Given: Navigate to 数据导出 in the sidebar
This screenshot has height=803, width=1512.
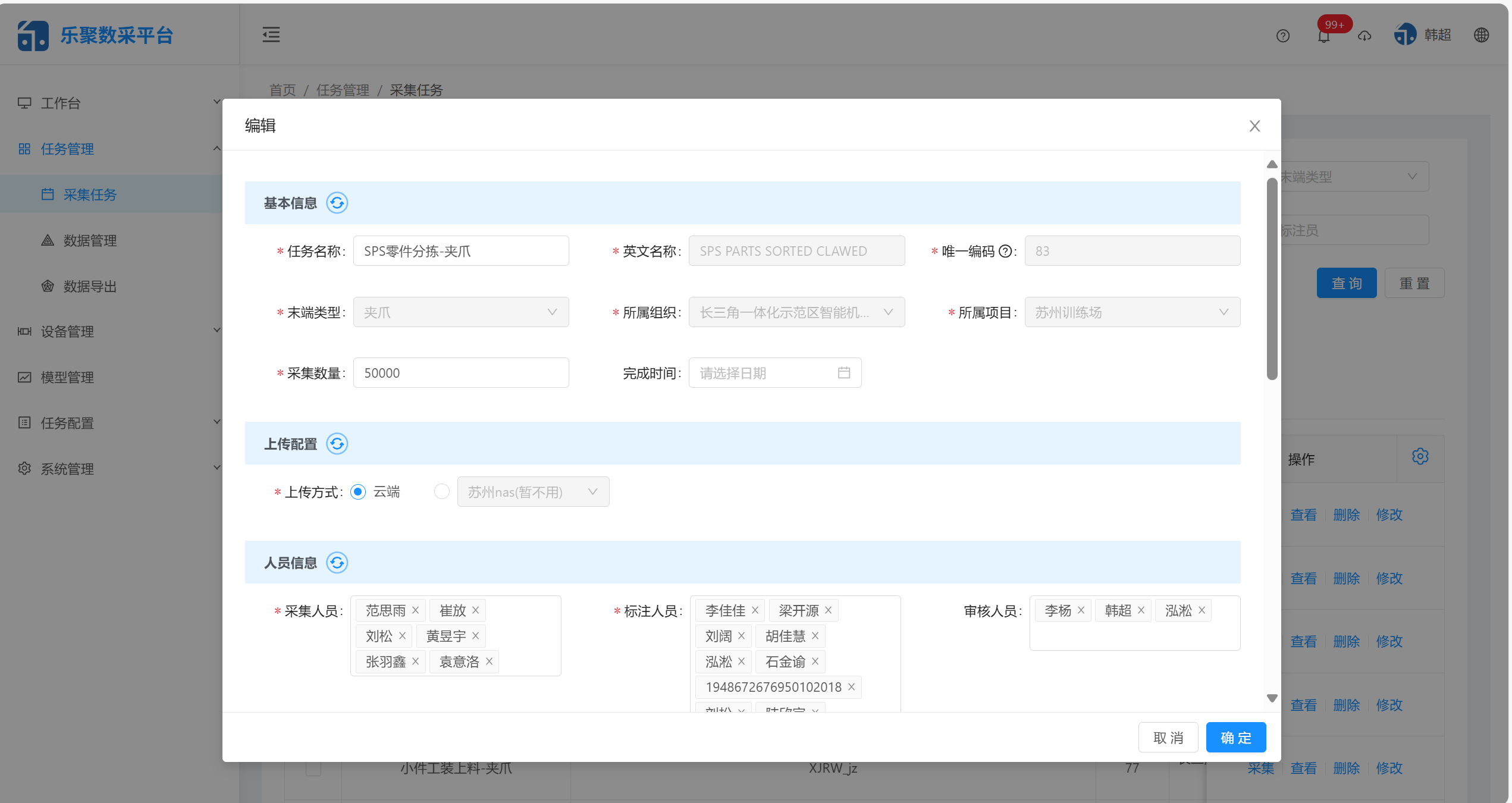Looking at the screenshot, I should (x=89, y=286).
